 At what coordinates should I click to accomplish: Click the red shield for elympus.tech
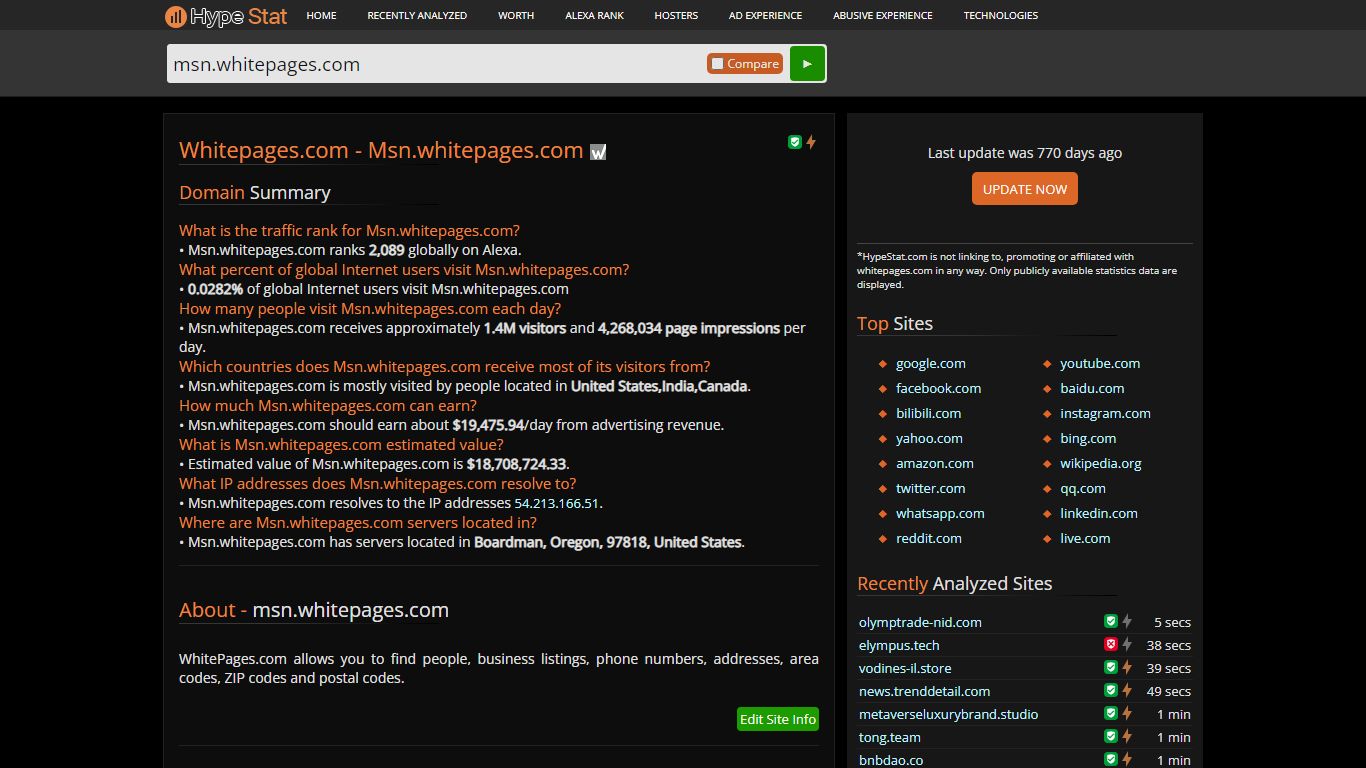click(1110, 644)
